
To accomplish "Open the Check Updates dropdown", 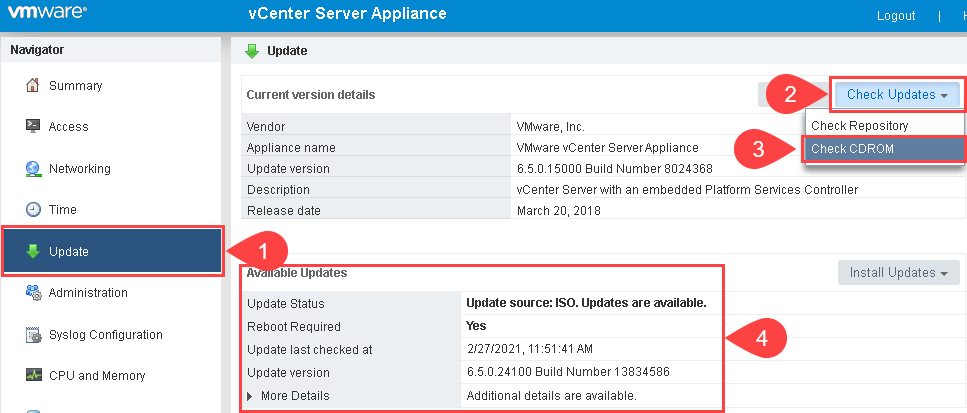I will [897, 94].
